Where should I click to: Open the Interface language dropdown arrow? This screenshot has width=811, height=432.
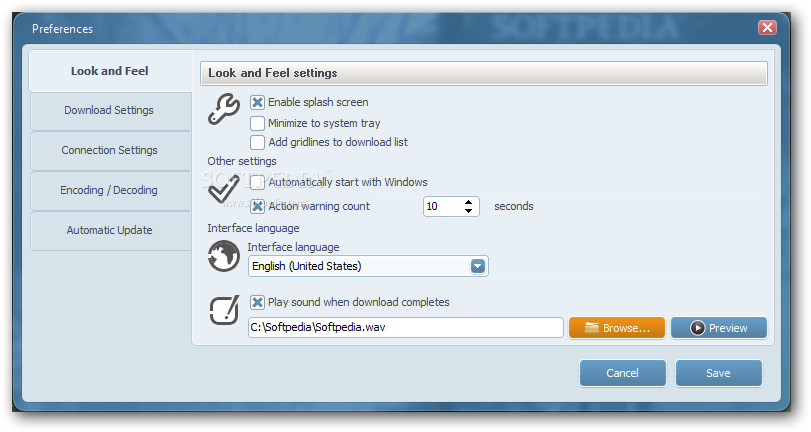[477, 266]
